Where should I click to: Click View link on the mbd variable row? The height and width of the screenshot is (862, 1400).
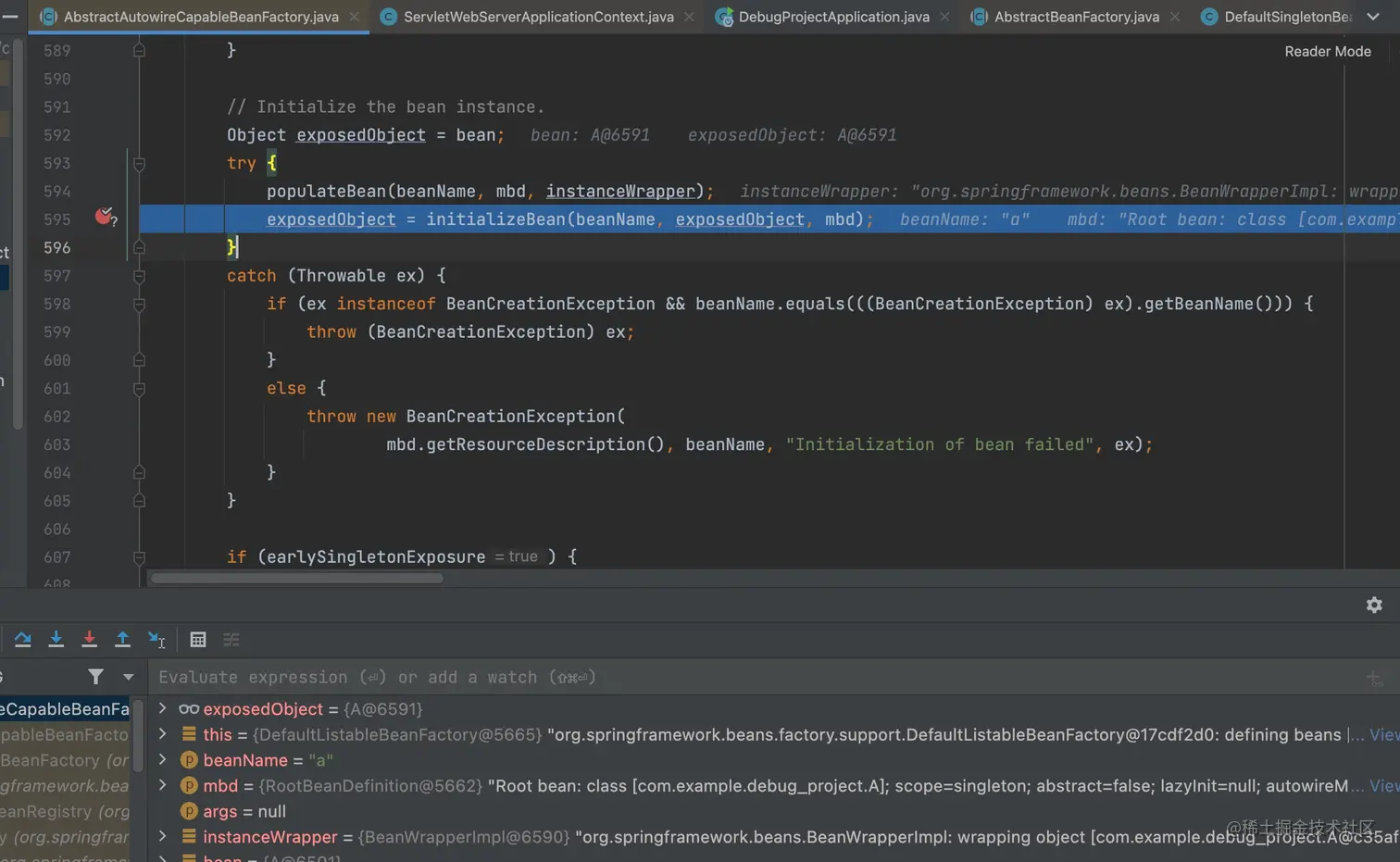(1385, 786)
